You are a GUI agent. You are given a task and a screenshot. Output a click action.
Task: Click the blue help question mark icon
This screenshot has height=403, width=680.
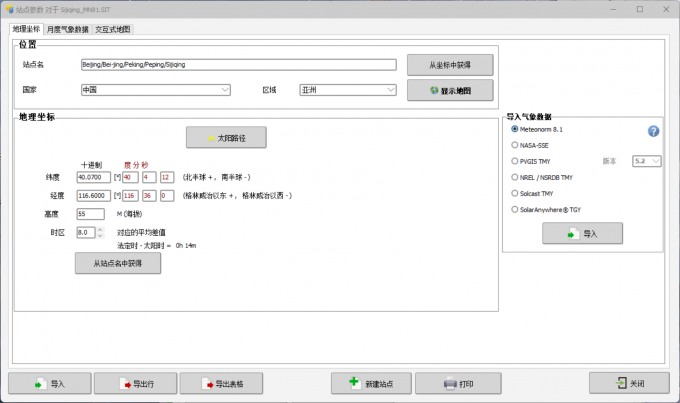(653, 131)
